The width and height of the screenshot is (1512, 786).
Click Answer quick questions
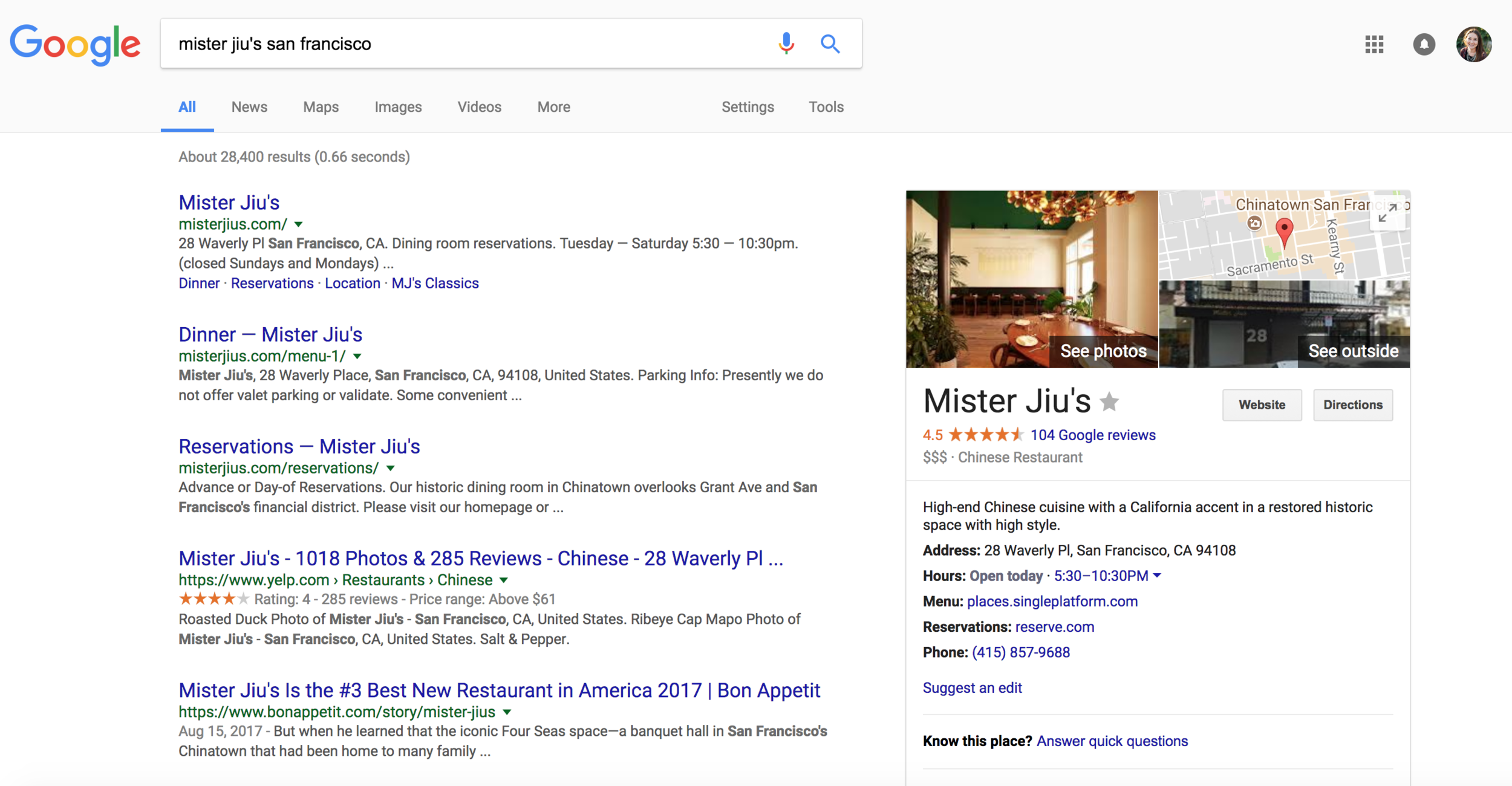click(1112, 741)
